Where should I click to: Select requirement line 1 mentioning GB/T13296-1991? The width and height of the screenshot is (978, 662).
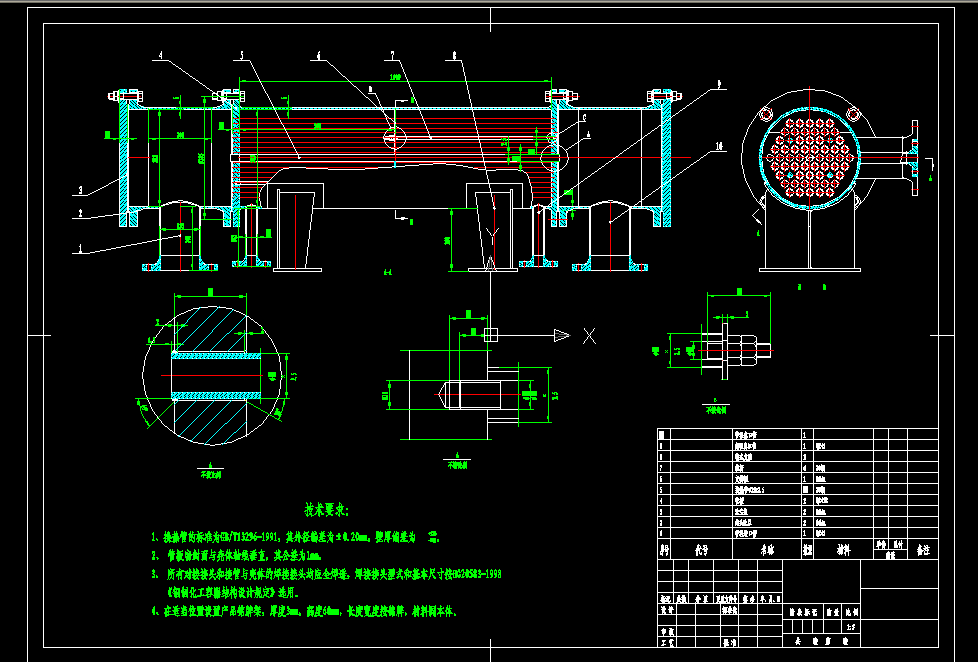[296, 537]
